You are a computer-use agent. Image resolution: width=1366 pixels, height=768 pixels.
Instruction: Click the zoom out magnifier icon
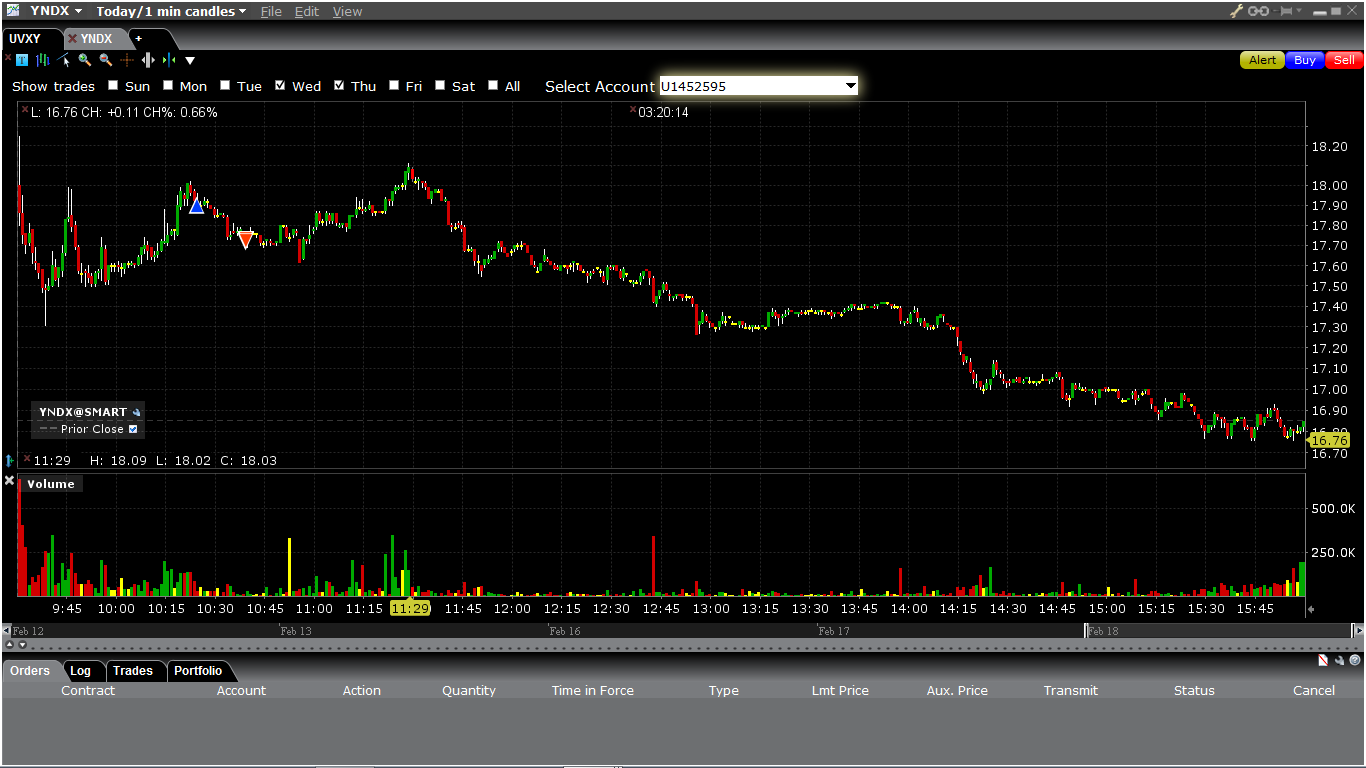point(106,60)
